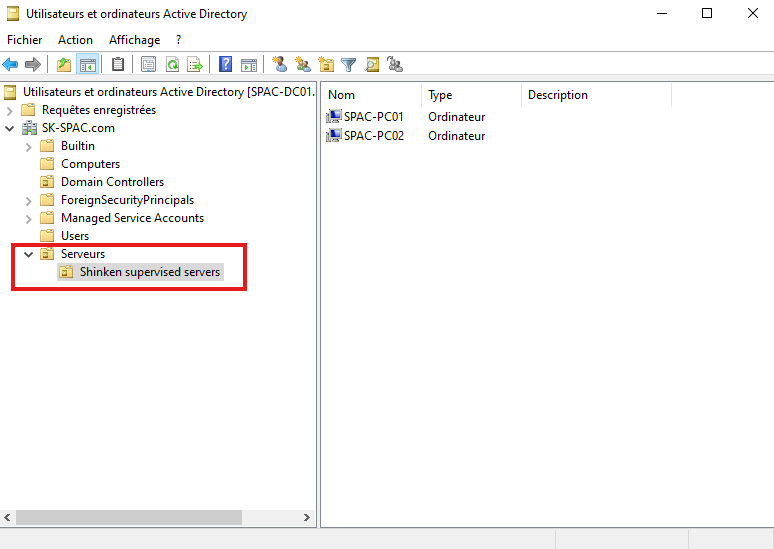This screenshot has height=549, width=774.
Task: Collapse the Serveurs organizational unit
Action: point(29,254)
